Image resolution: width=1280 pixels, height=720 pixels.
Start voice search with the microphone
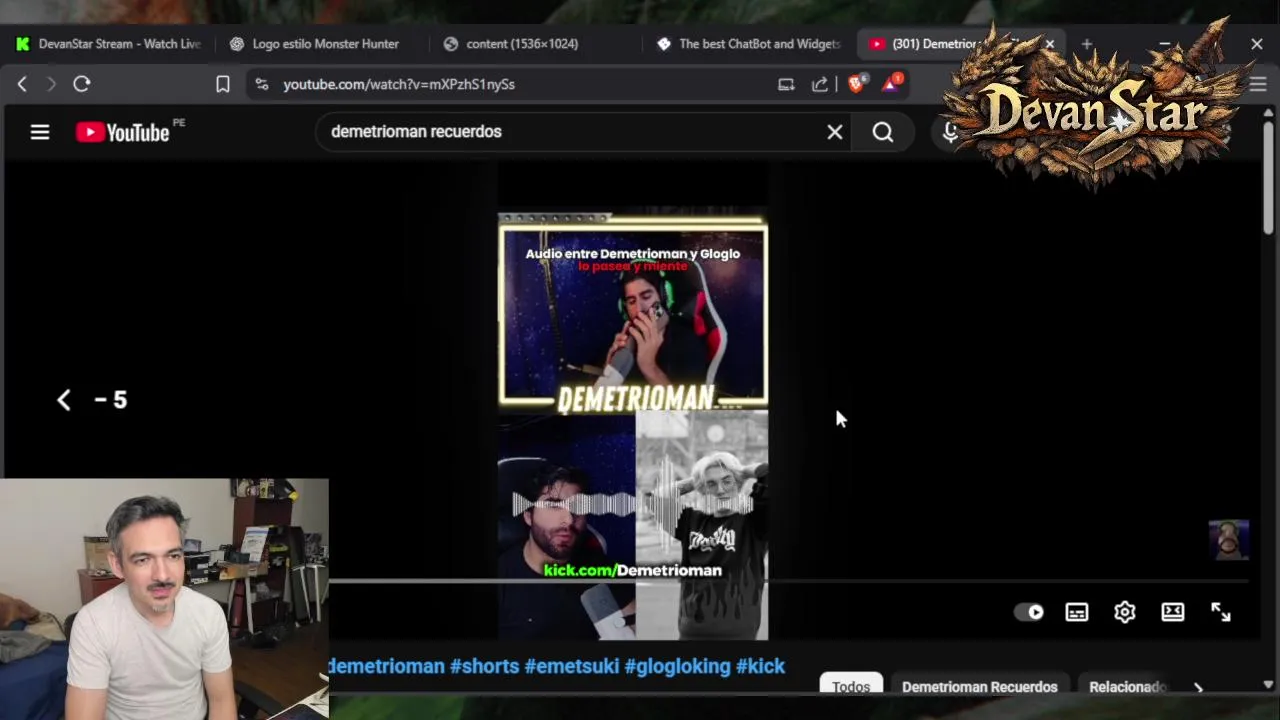(x=950, y=132)
